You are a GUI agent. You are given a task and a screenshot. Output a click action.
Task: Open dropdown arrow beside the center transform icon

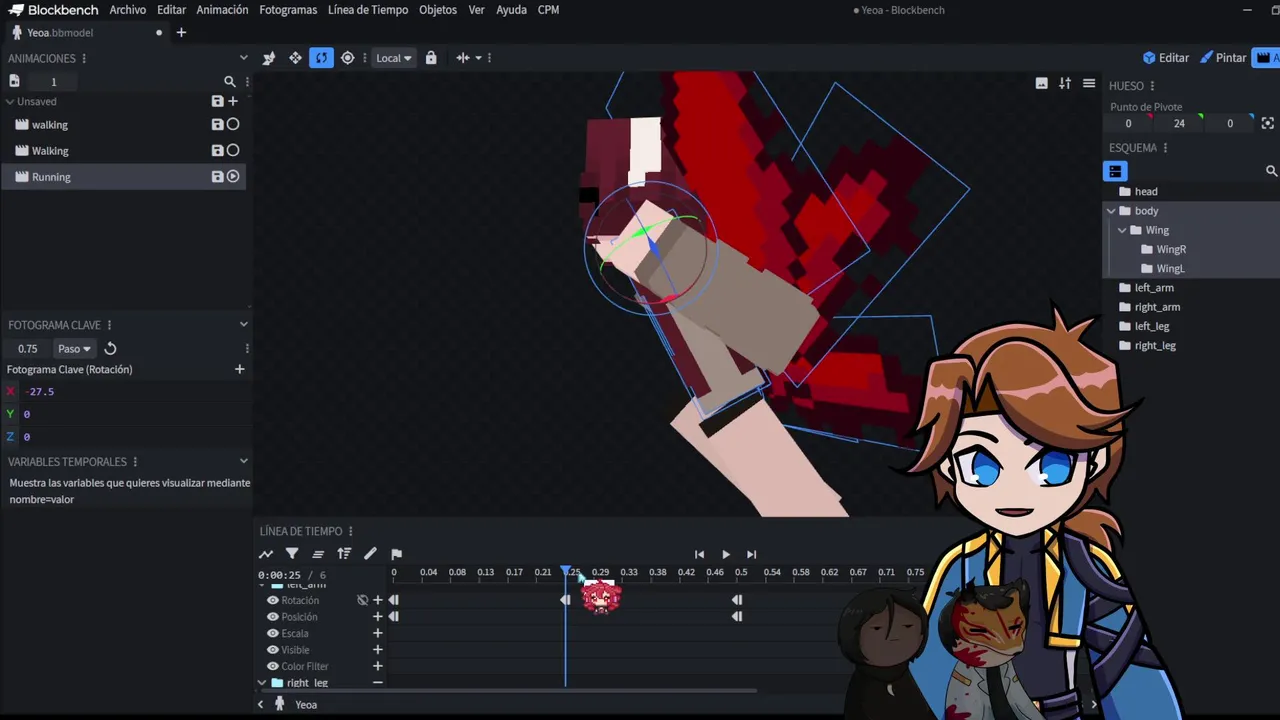[478, 58]
